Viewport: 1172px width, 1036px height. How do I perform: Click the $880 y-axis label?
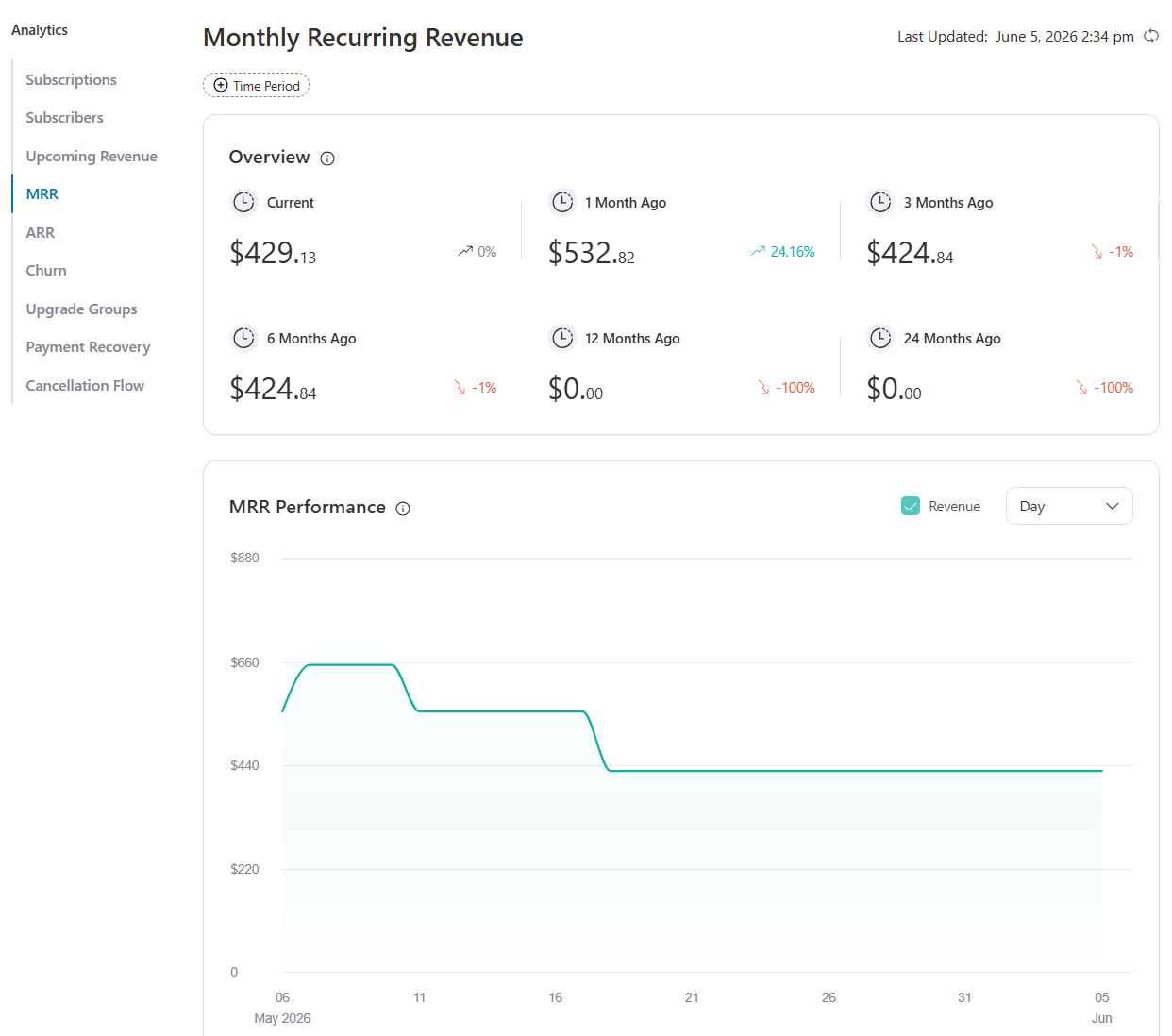(x=244, y=558)
